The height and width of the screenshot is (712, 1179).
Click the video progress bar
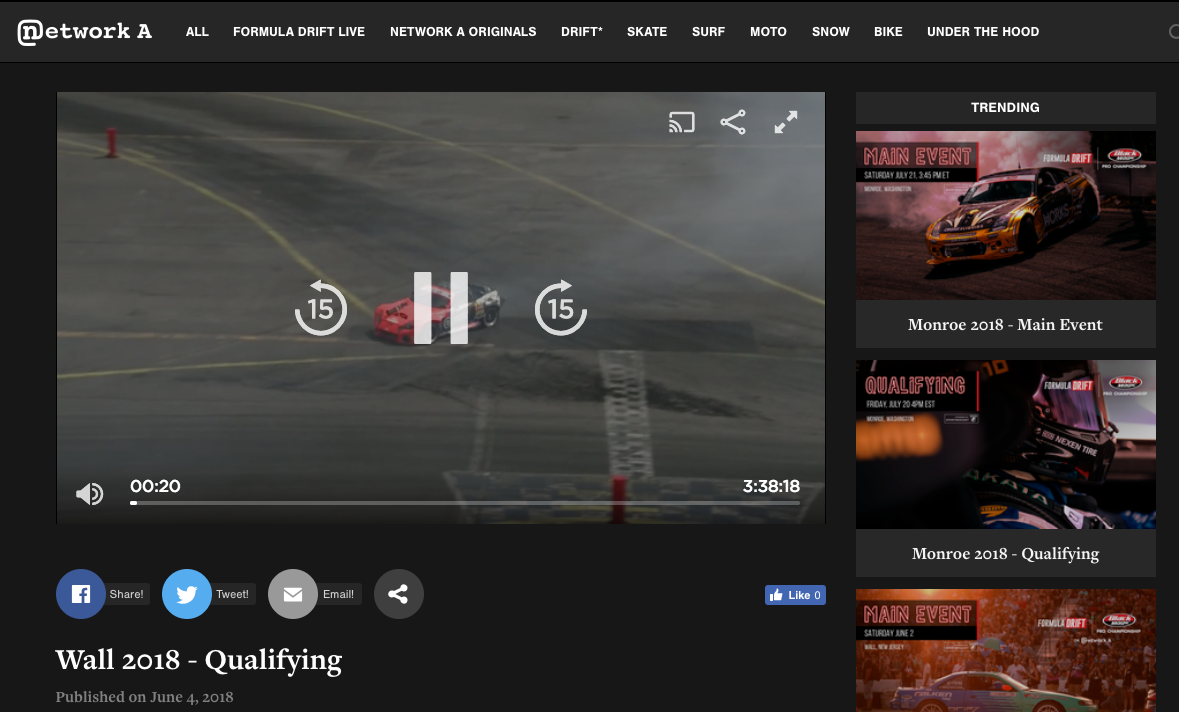tap(465, 503)
